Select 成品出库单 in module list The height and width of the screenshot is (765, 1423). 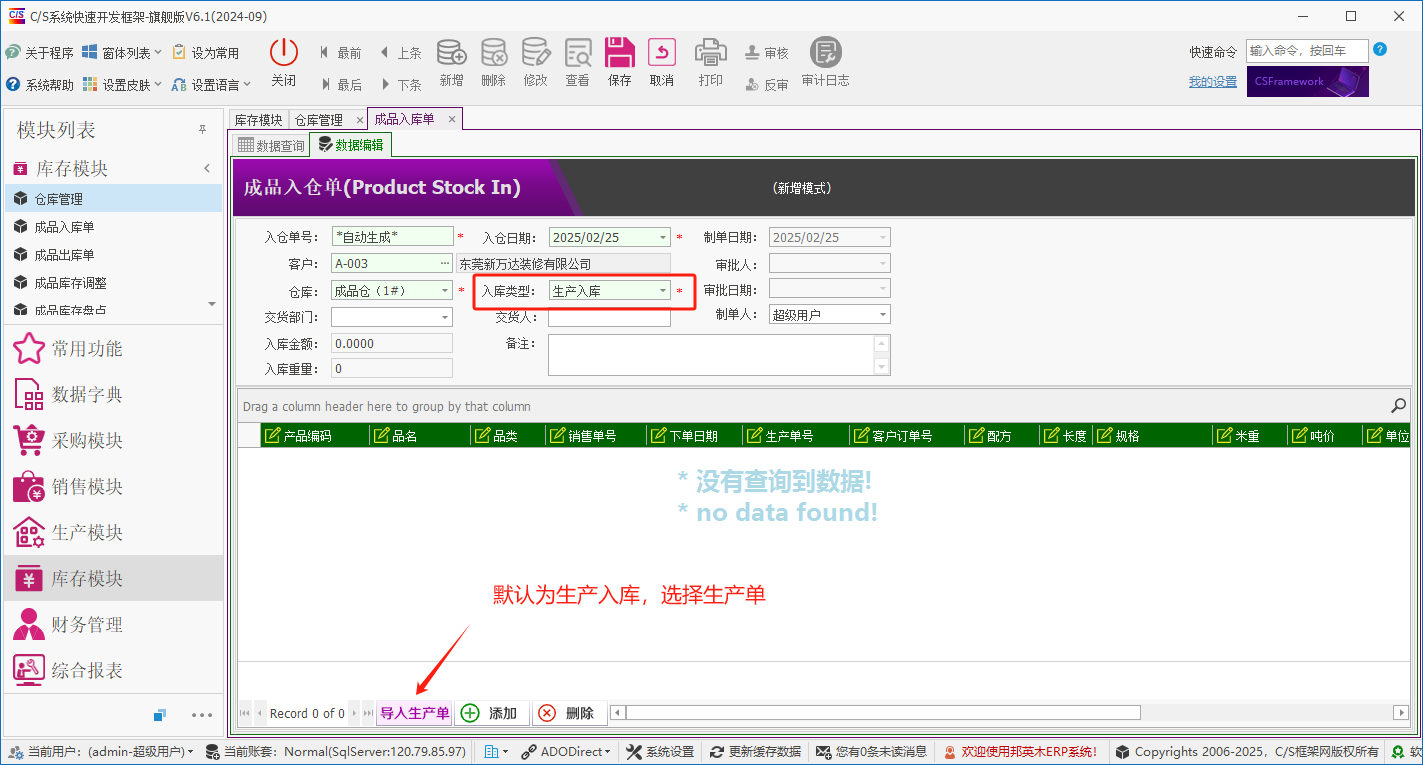click(x=113, y=255)
